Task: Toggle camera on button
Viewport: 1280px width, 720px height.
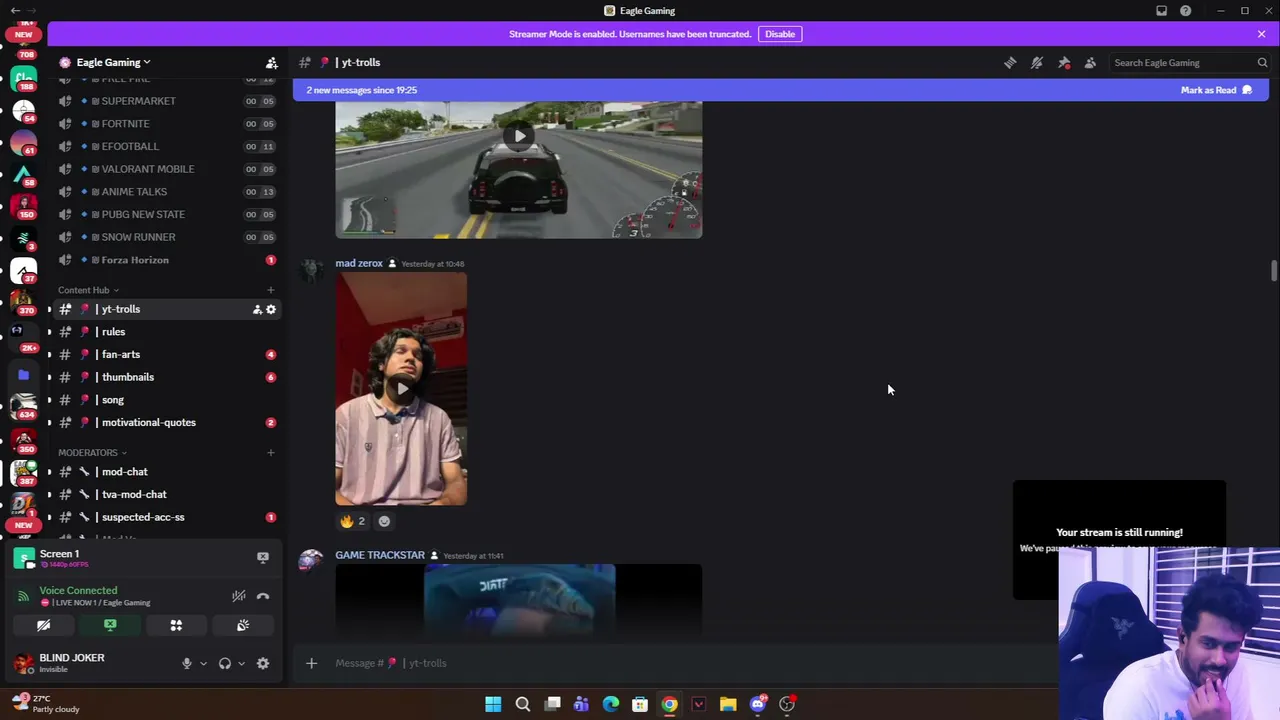Action: [x=44, y=625]
